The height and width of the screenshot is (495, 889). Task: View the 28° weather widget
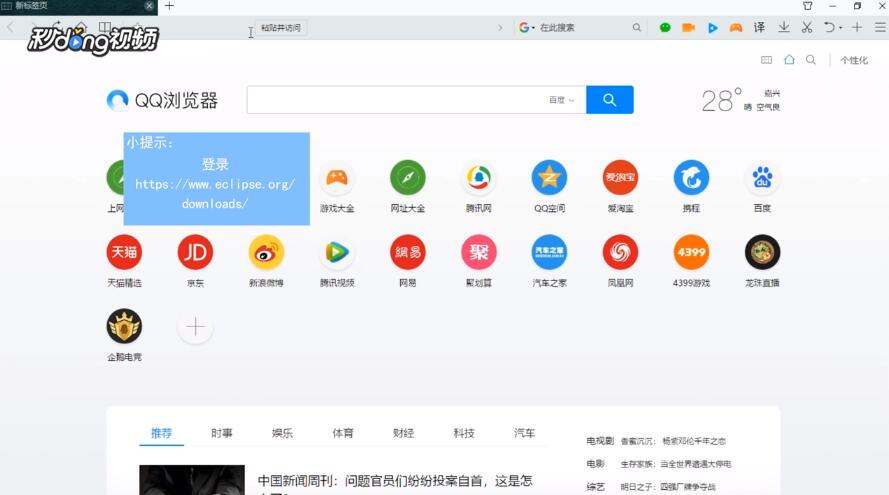[740, 100]
